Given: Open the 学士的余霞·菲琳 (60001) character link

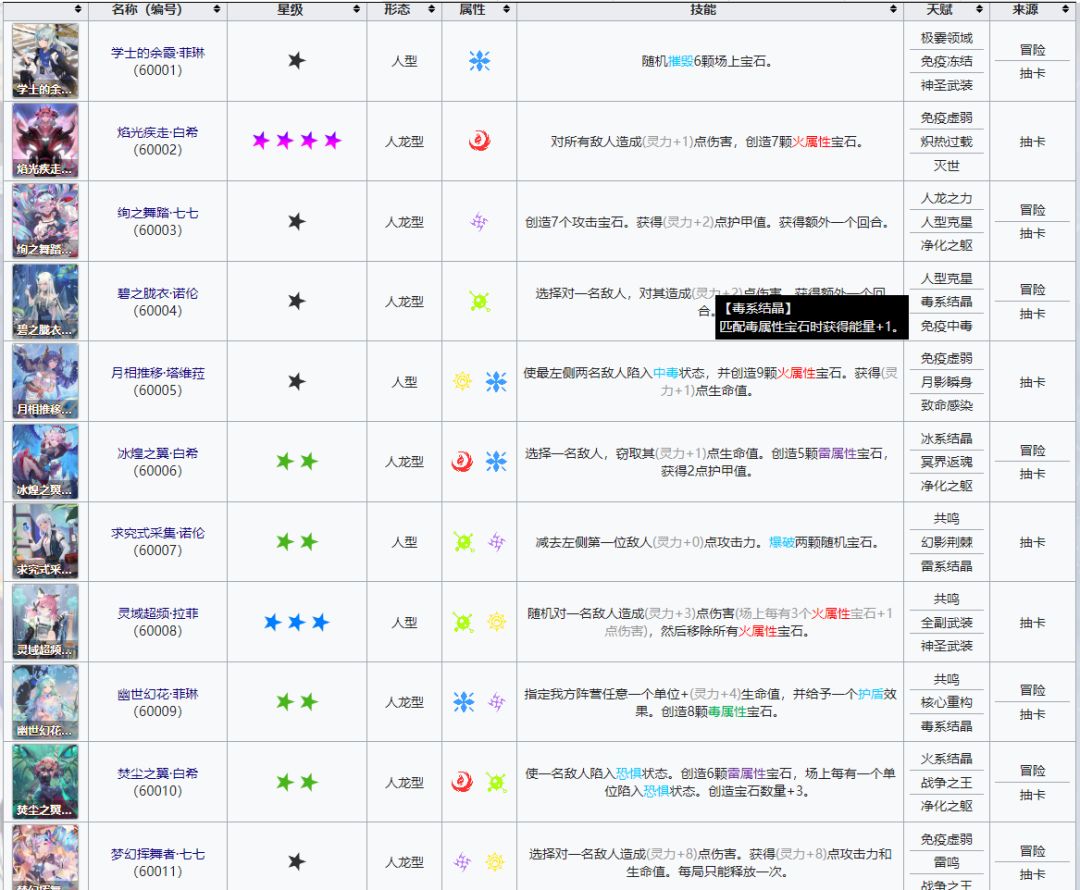Looking at the screenshot, I should tap(158, 53).
